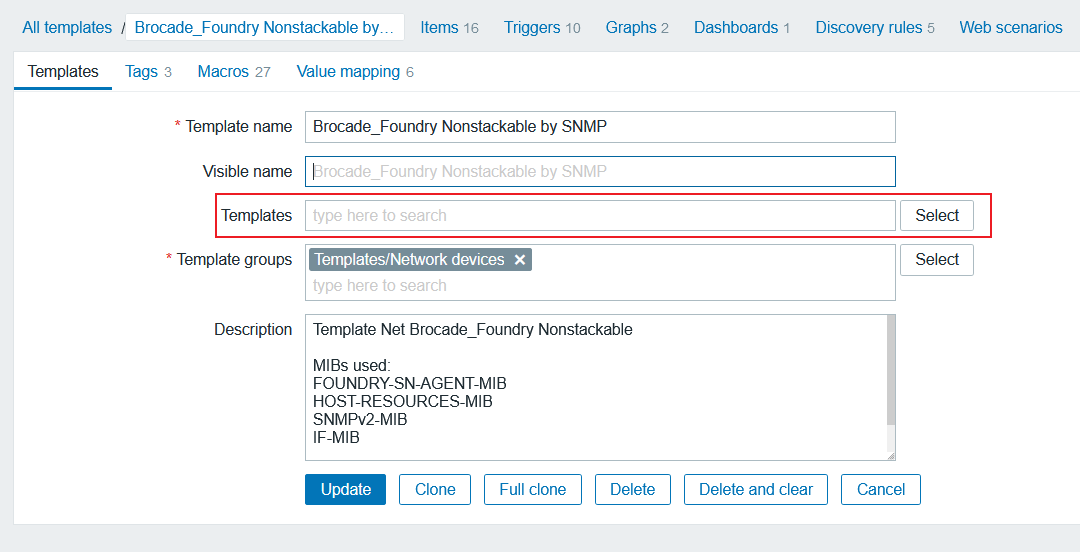Click the SNMPv2-MIB text line
The image size is (1080, 552).
360,419
